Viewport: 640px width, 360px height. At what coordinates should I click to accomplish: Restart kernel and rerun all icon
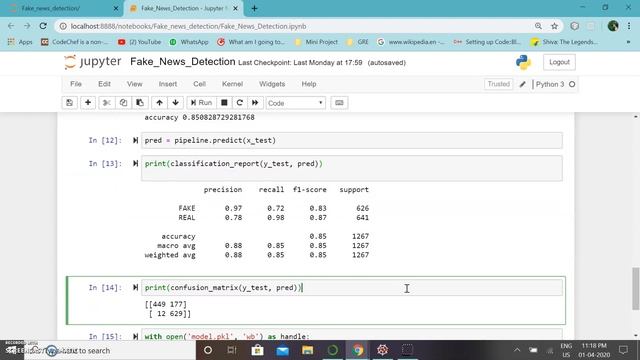(x=255, y=103)
